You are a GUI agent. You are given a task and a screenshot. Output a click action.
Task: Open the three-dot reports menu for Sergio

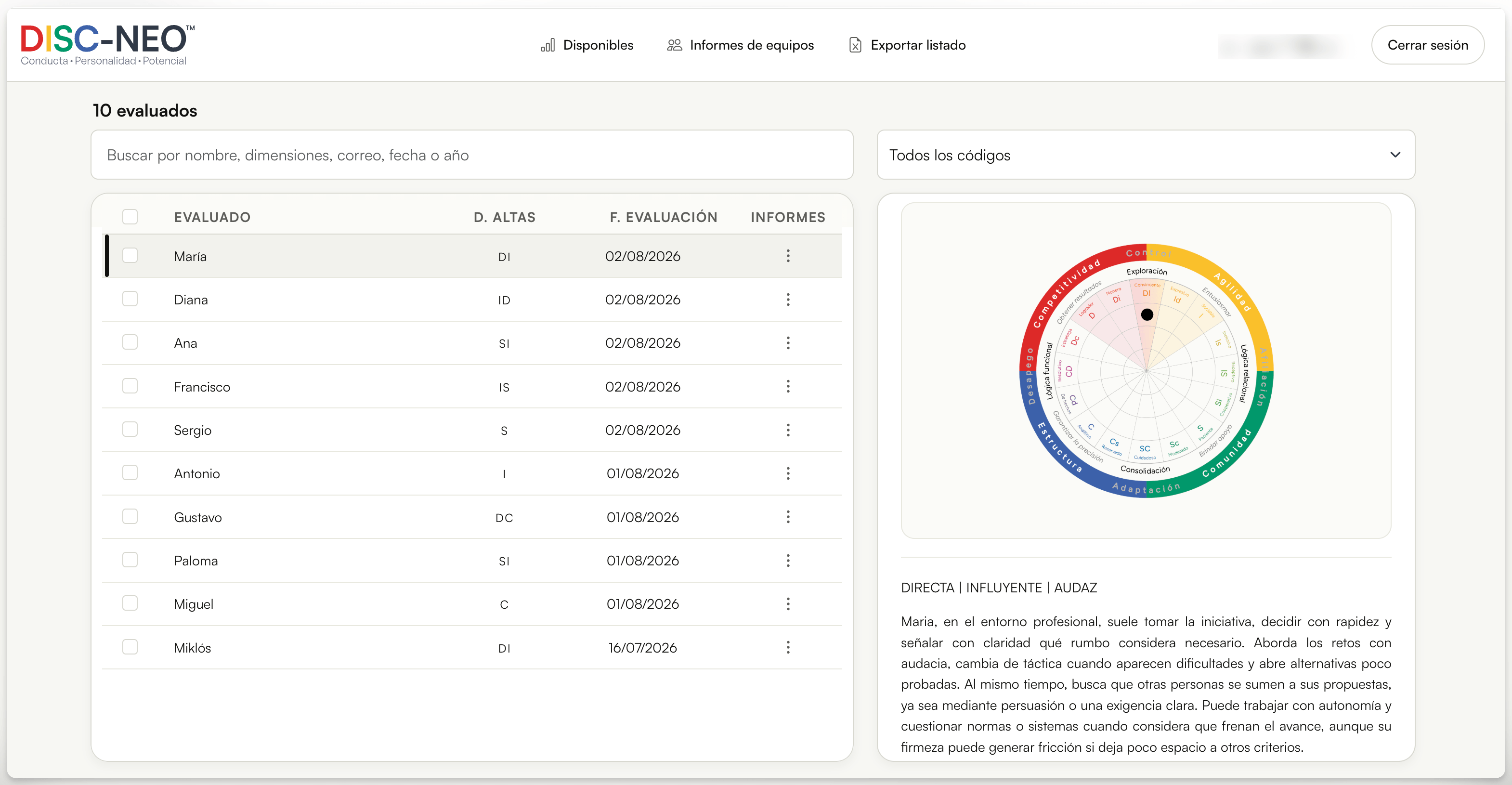788,430
